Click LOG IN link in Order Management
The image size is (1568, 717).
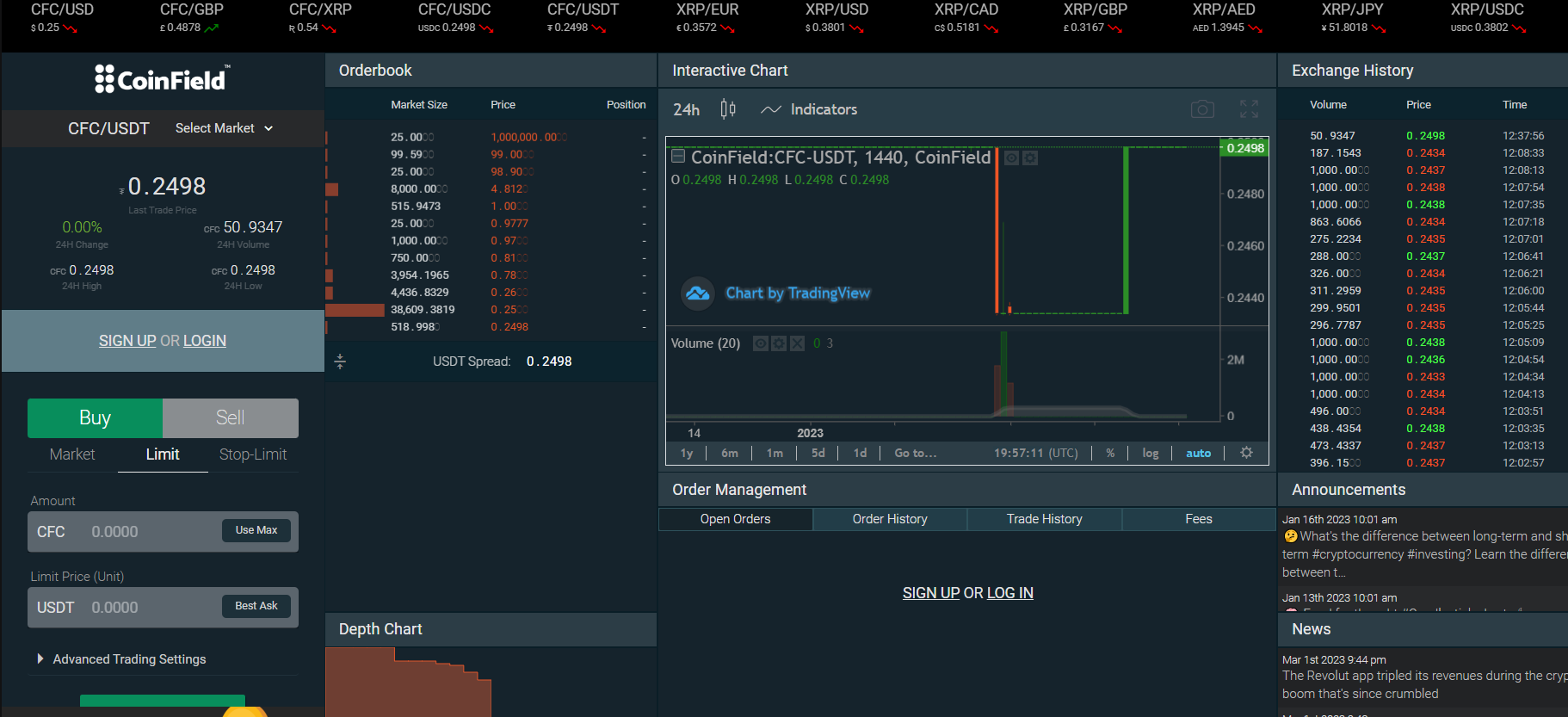1010,593
